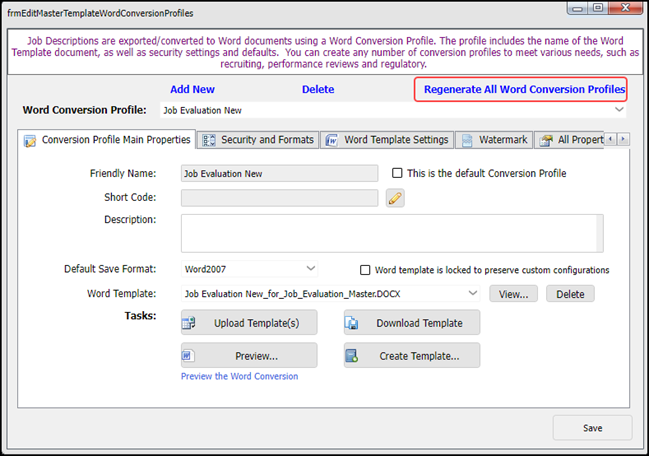The image size is (649, 456).
Task: Open the All Properties tab
Action: [x=570, y=140]
